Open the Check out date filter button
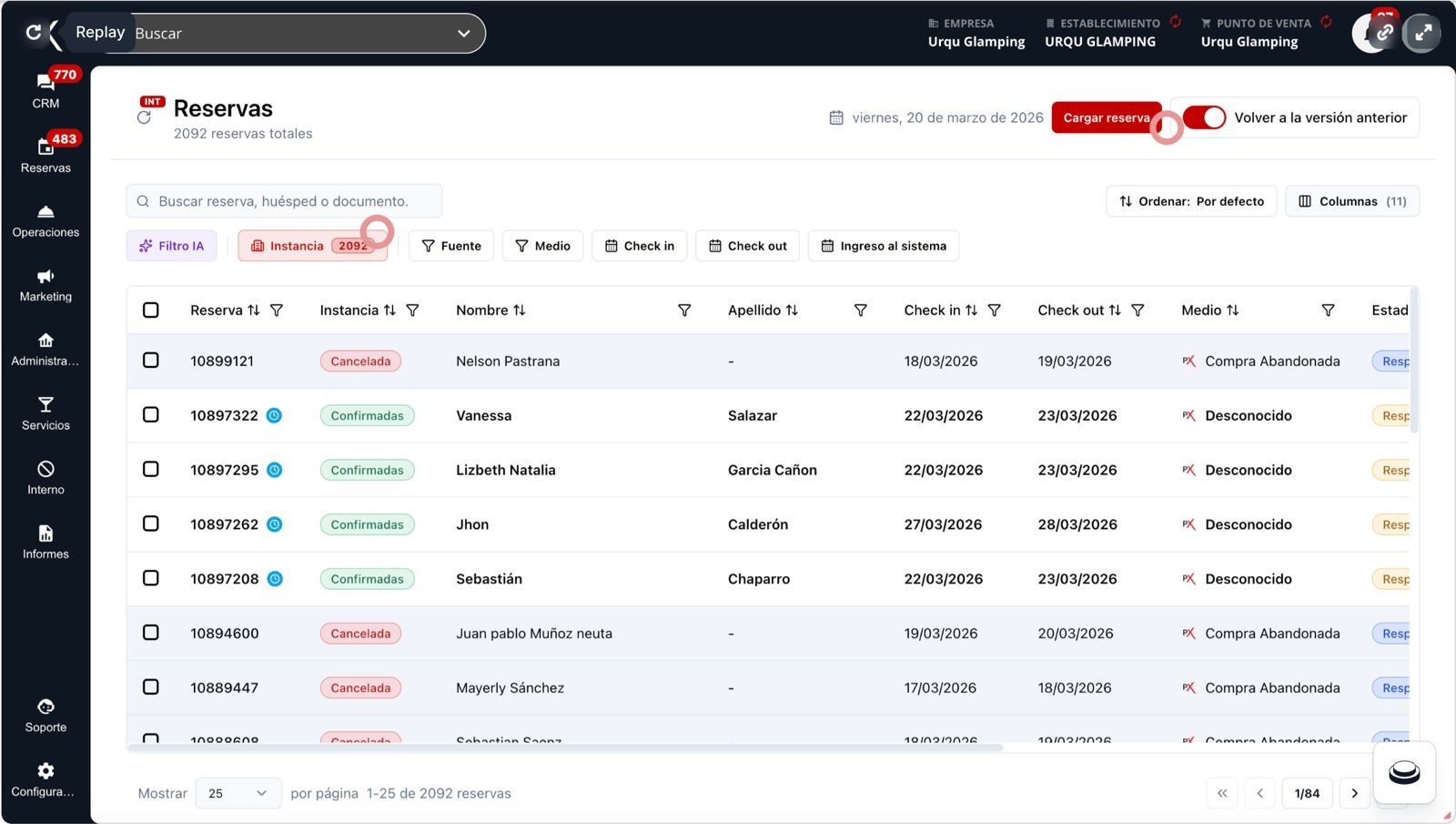 coord(748,246)
